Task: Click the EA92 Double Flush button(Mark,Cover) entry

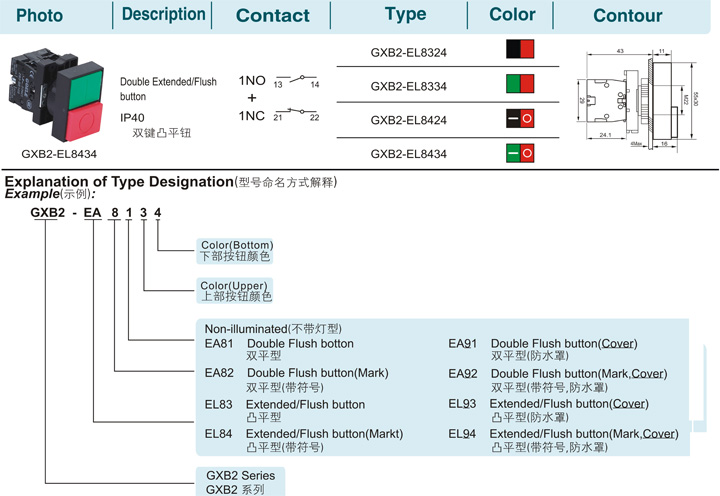Action: (558, 380)
